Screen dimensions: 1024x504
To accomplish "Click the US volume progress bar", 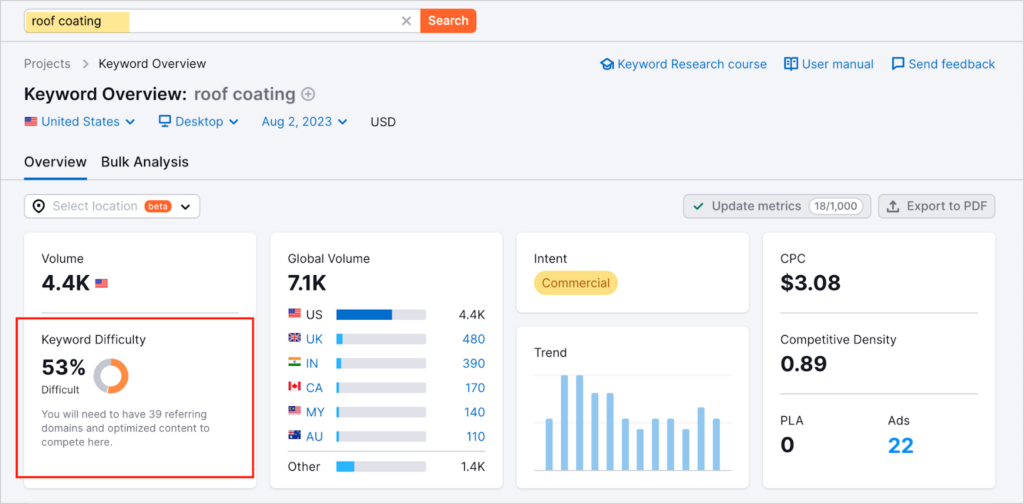I will (381, 315).
